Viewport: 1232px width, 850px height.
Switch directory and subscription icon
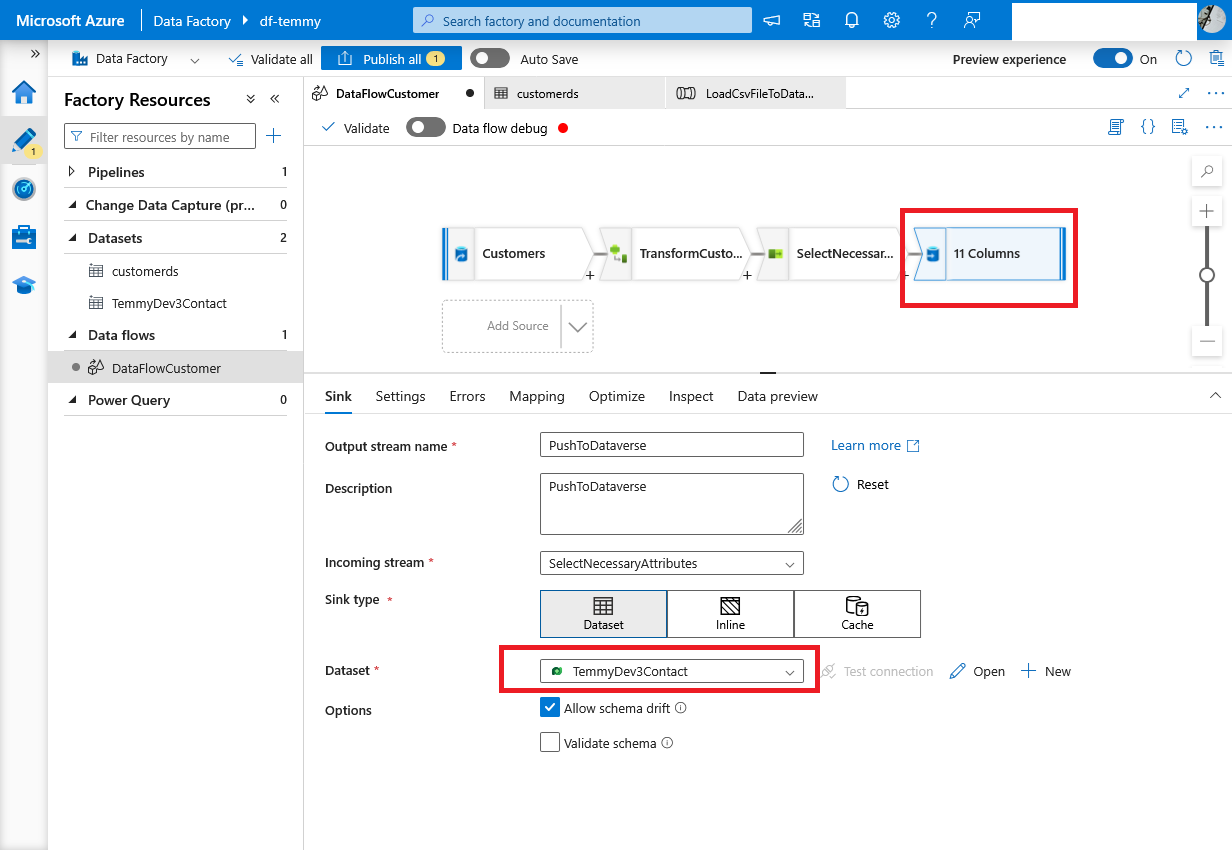811,20
